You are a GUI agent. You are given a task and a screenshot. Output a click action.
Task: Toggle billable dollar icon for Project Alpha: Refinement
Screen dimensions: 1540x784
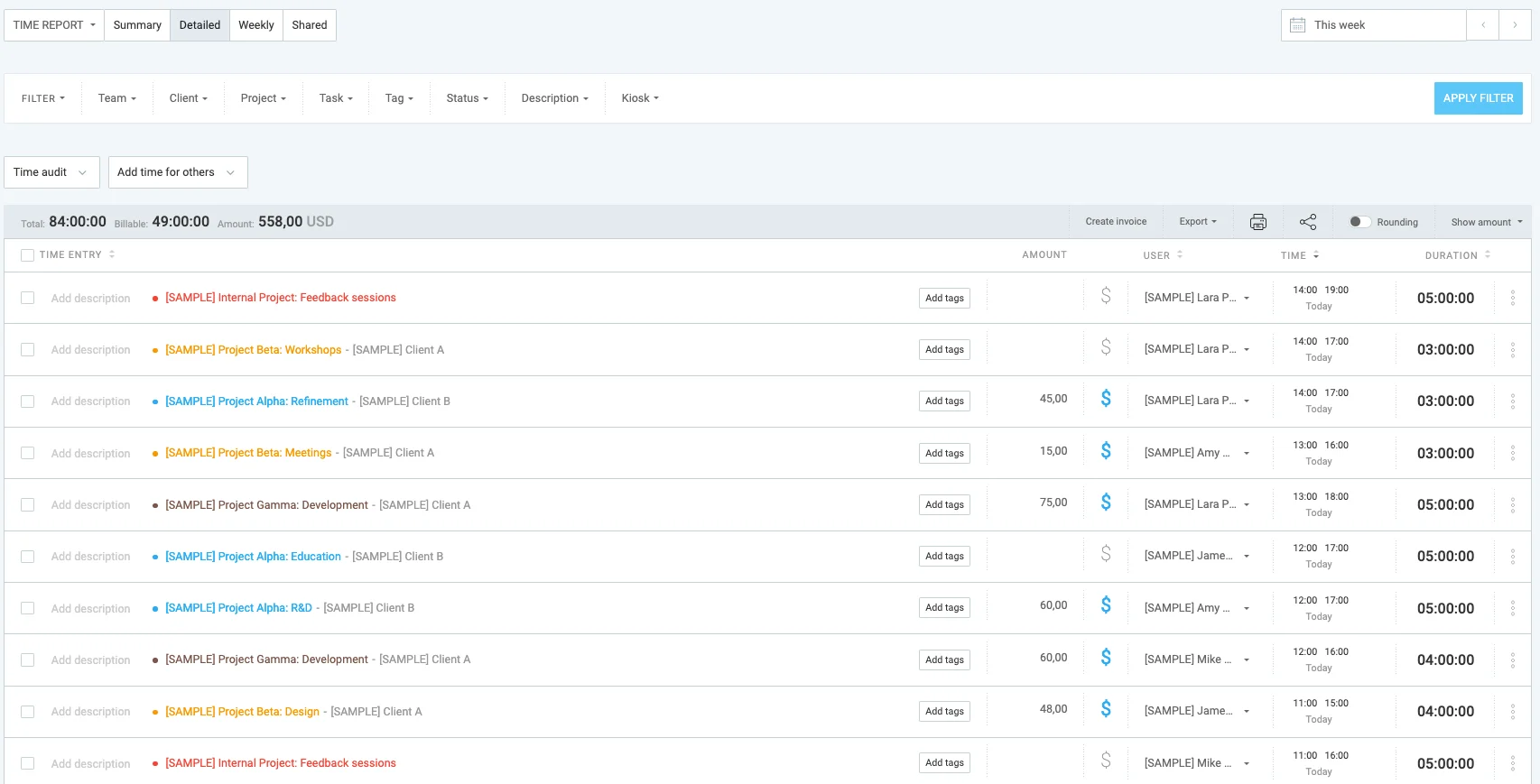click(x=1106, y=399)
